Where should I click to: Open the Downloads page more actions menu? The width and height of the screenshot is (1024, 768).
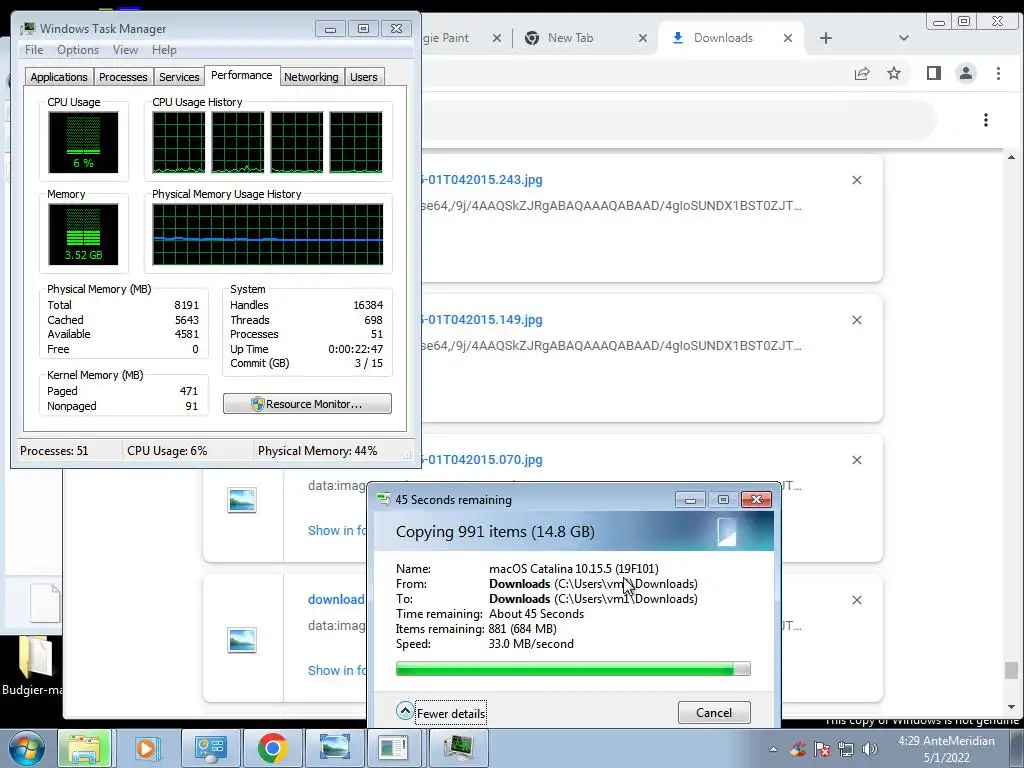pyautogui.click(x=985, y=120)
